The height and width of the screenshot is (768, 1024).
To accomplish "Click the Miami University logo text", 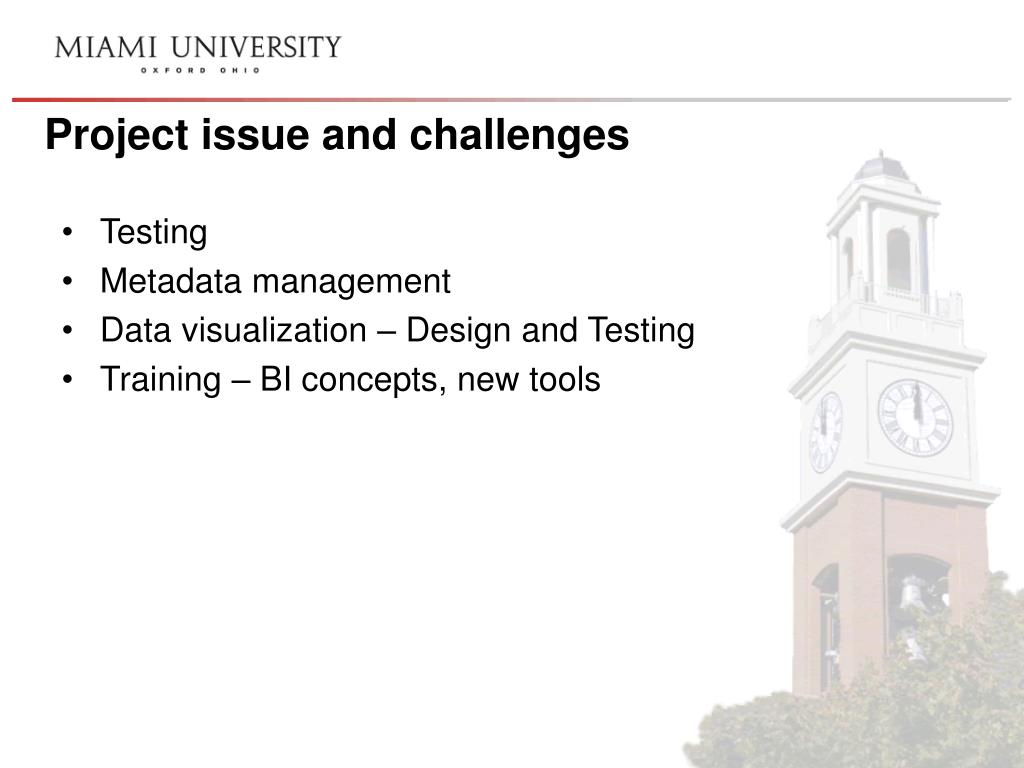I will tap(198, 48).
